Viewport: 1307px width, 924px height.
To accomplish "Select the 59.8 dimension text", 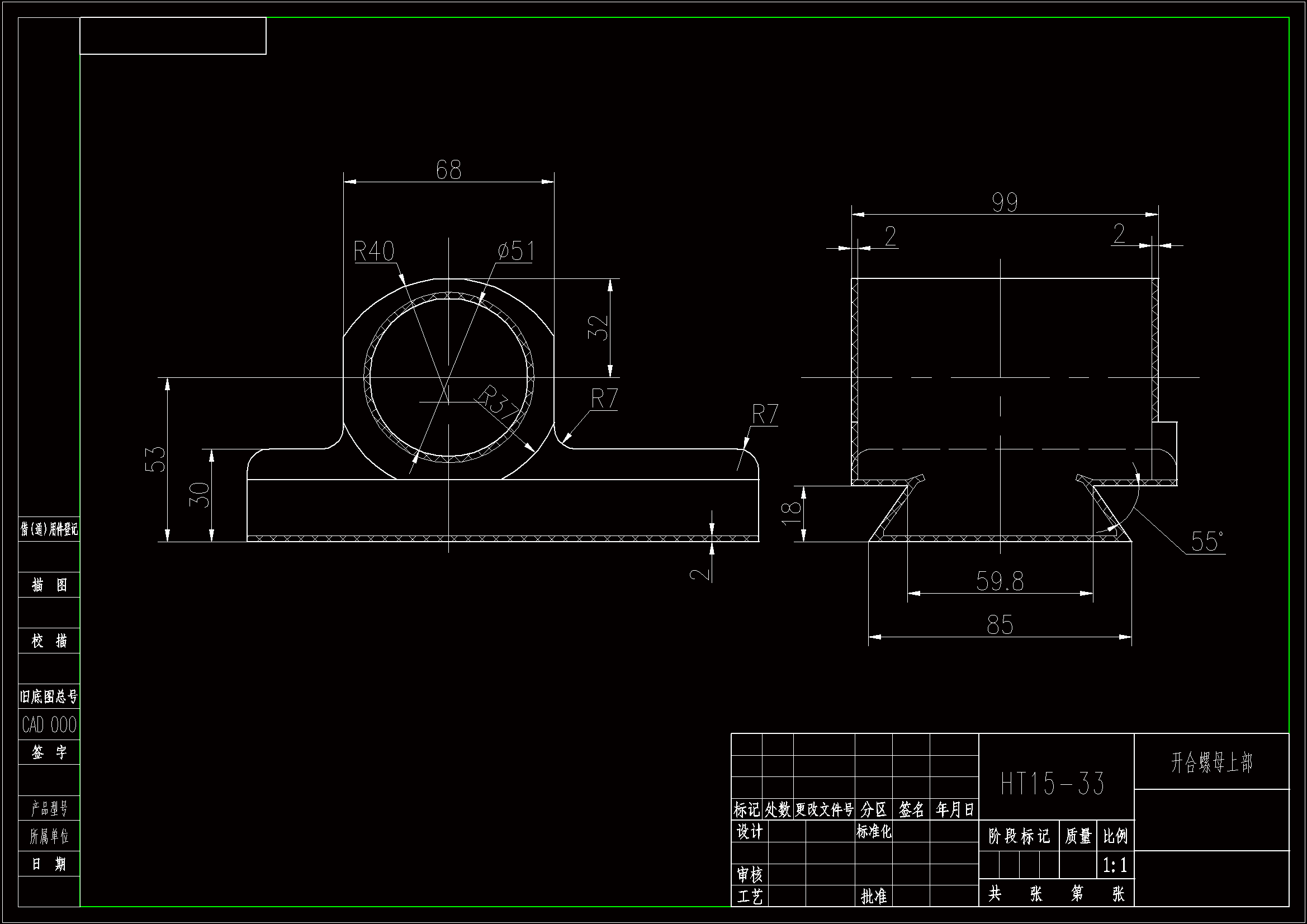I will (x=1000, y=581).
